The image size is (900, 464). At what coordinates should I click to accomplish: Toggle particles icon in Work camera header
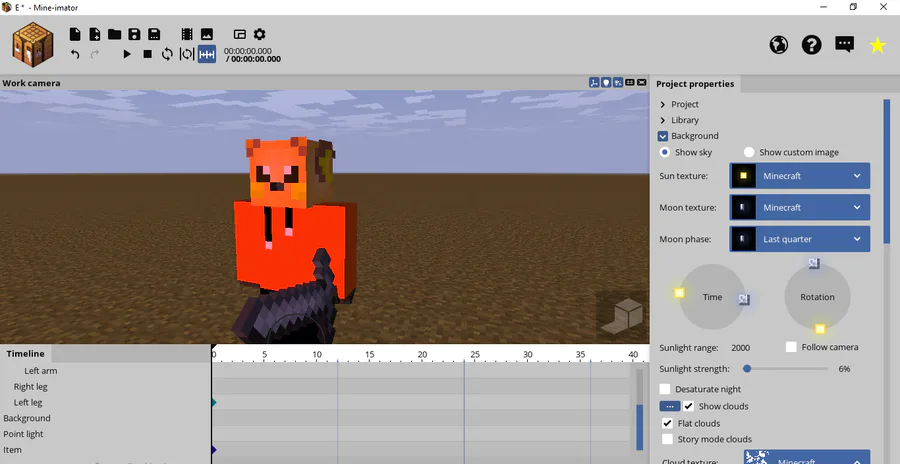(618, 83)
